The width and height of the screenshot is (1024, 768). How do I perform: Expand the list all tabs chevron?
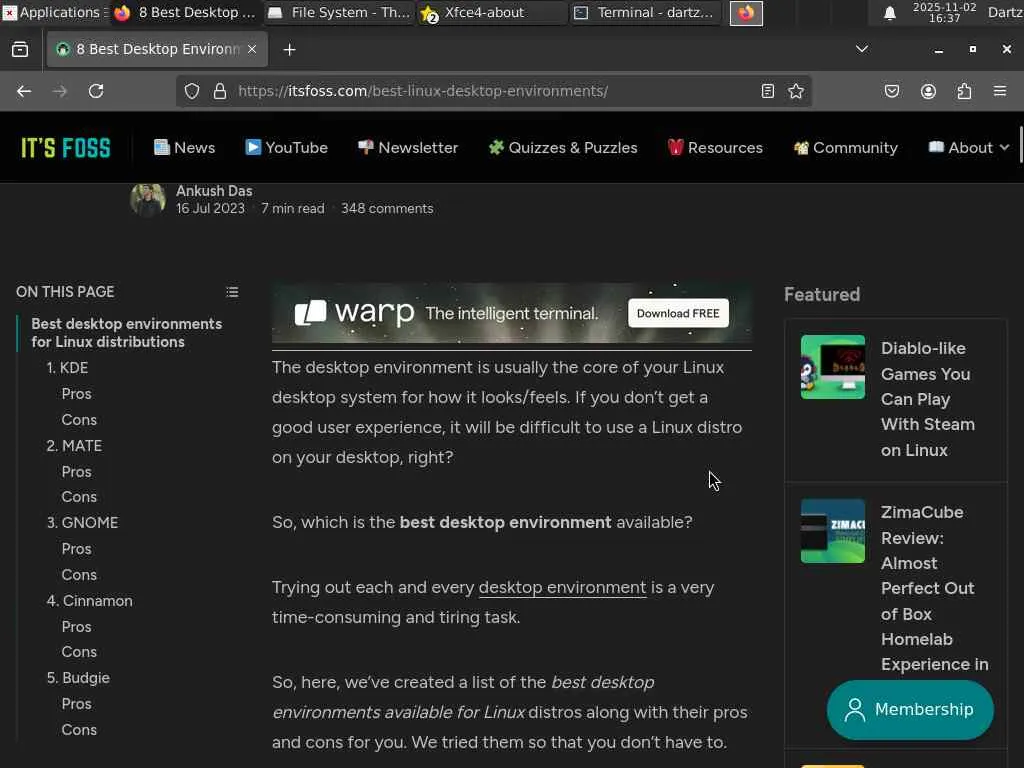[x=862, y=49]
